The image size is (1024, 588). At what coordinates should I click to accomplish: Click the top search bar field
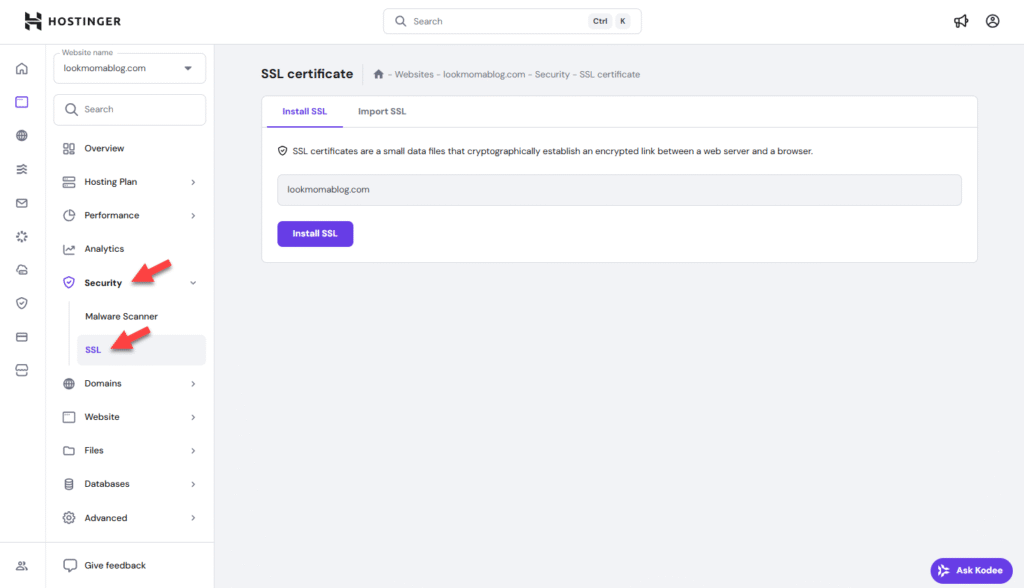click(512, 21)
